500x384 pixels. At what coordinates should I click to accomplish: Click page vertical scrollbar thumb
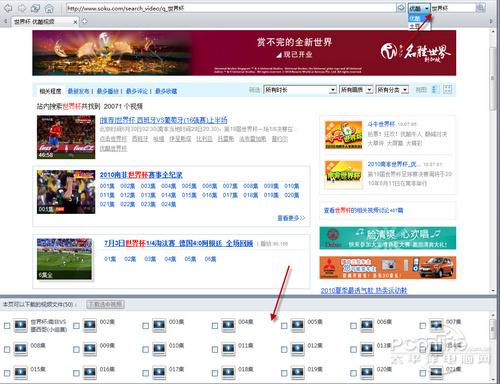492,79
